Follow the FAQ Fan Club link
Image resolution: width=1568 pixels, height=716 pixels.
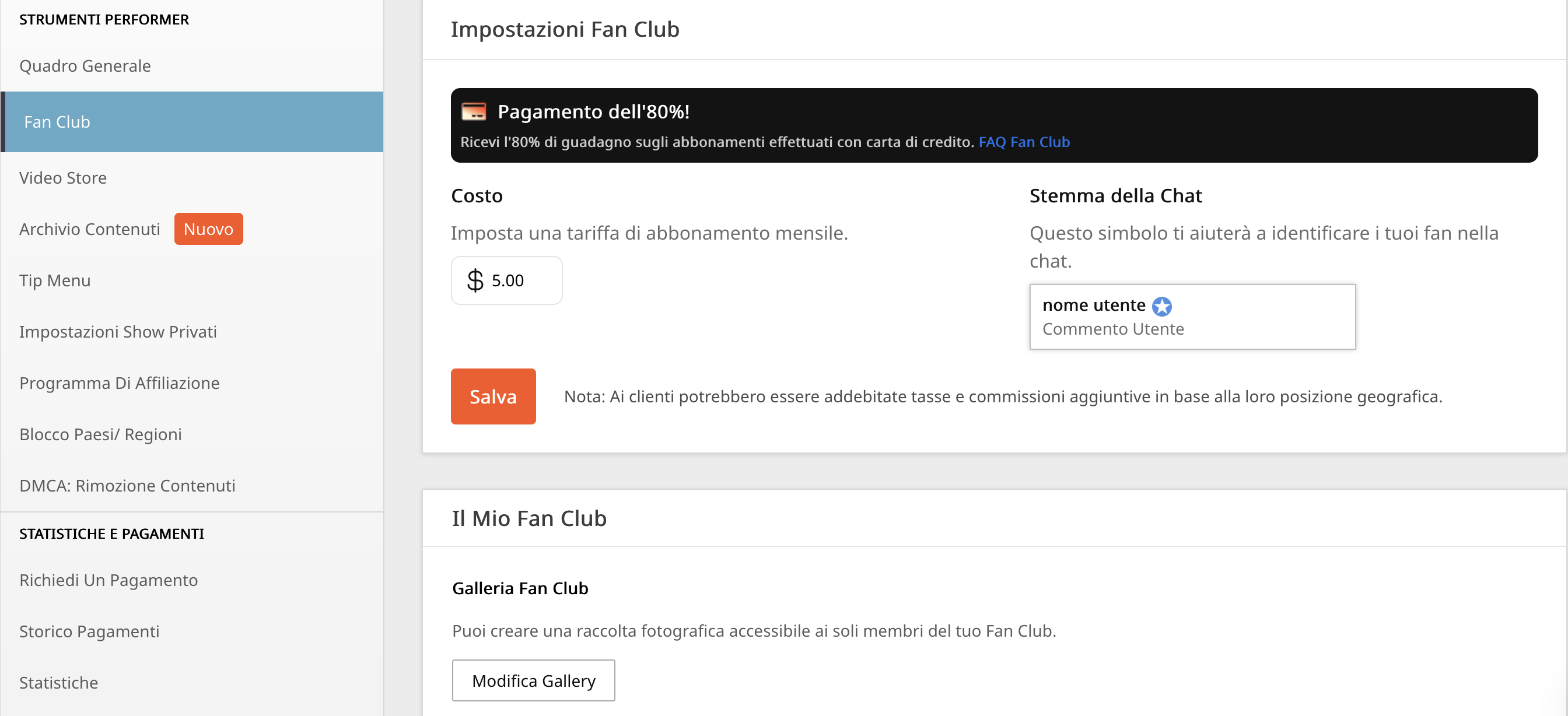pos(1024,142)
